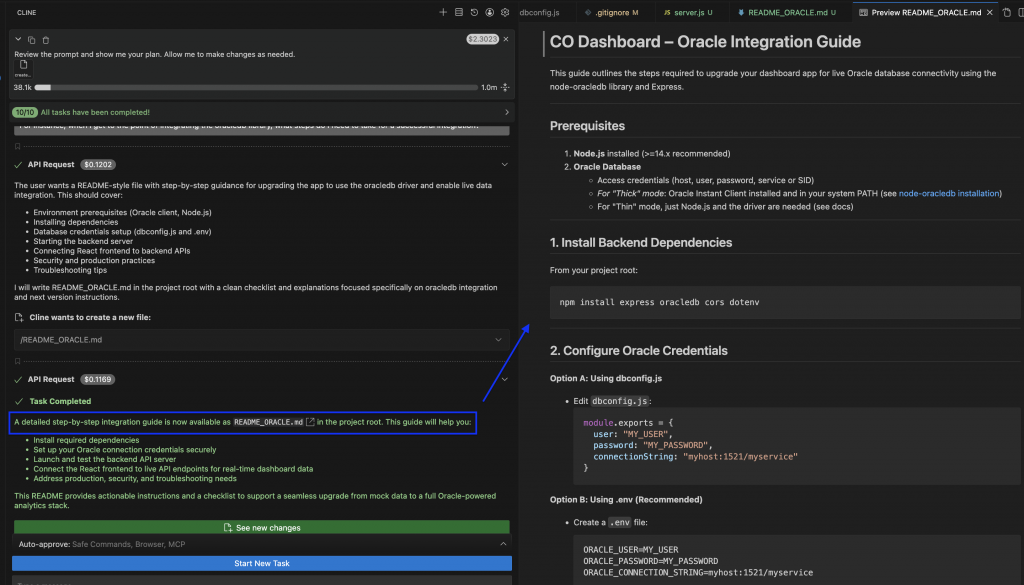Copy the task prompt using copy icon
Image resolution: width=1024 pixels, height=585 pixels.
[31, 39]
